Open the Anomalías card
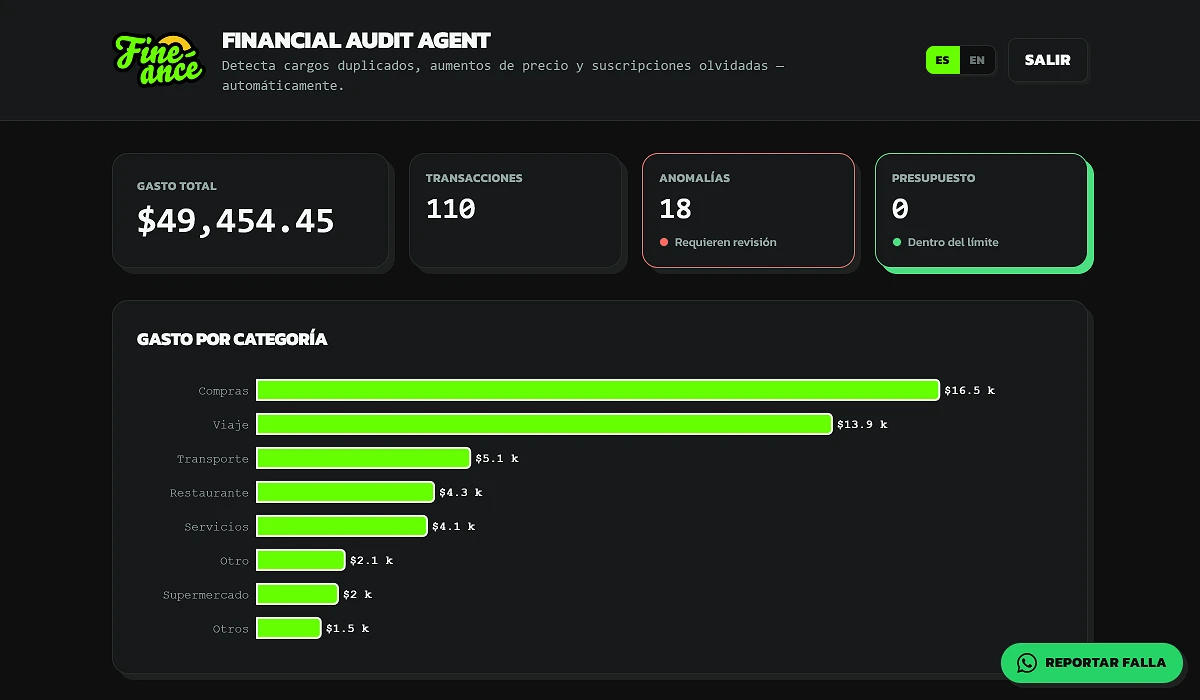The width and height of the screenshot is (1200, 700). [748, 211]
